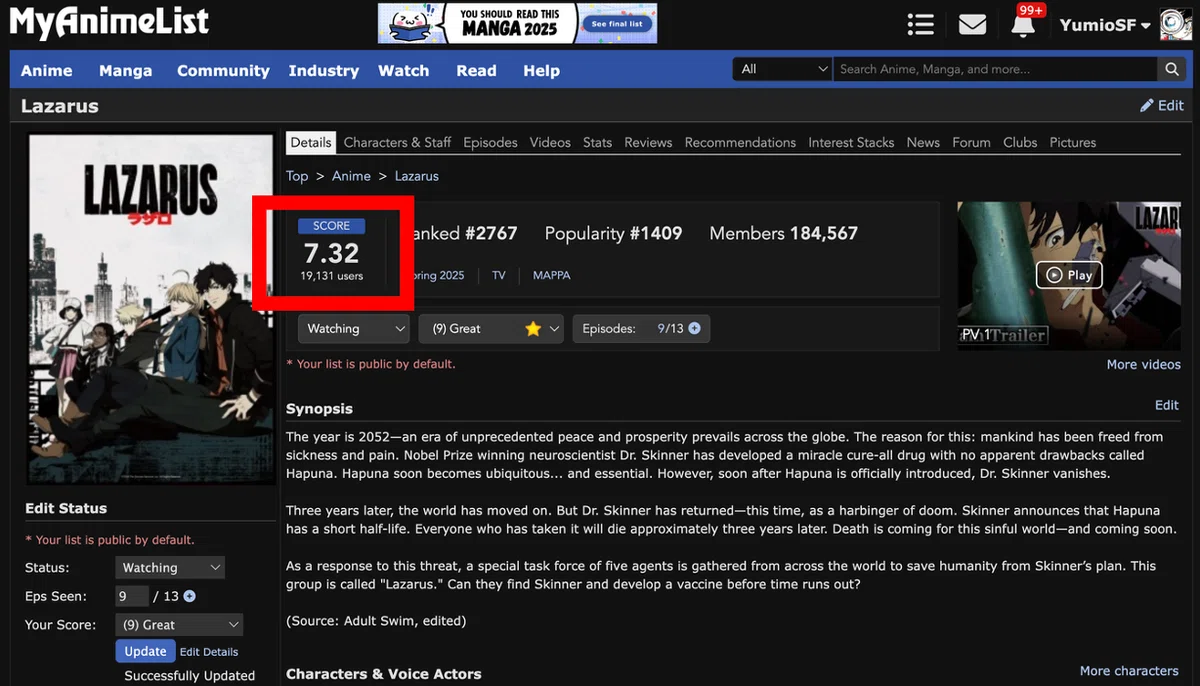Click the Ranked #2767 text
Screen dimensions: 1200x686
point(466,233)
